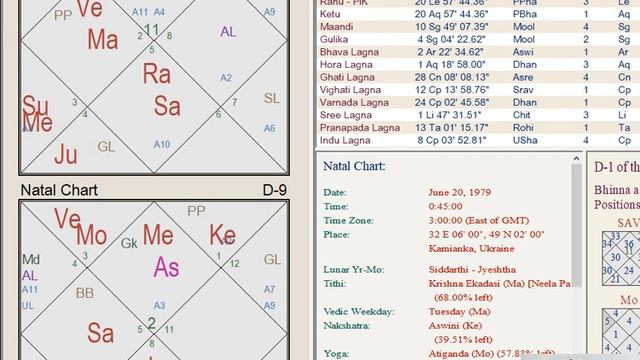Click nakshatra cell Chit in Sree Lagna row

[x=522, y=115]
